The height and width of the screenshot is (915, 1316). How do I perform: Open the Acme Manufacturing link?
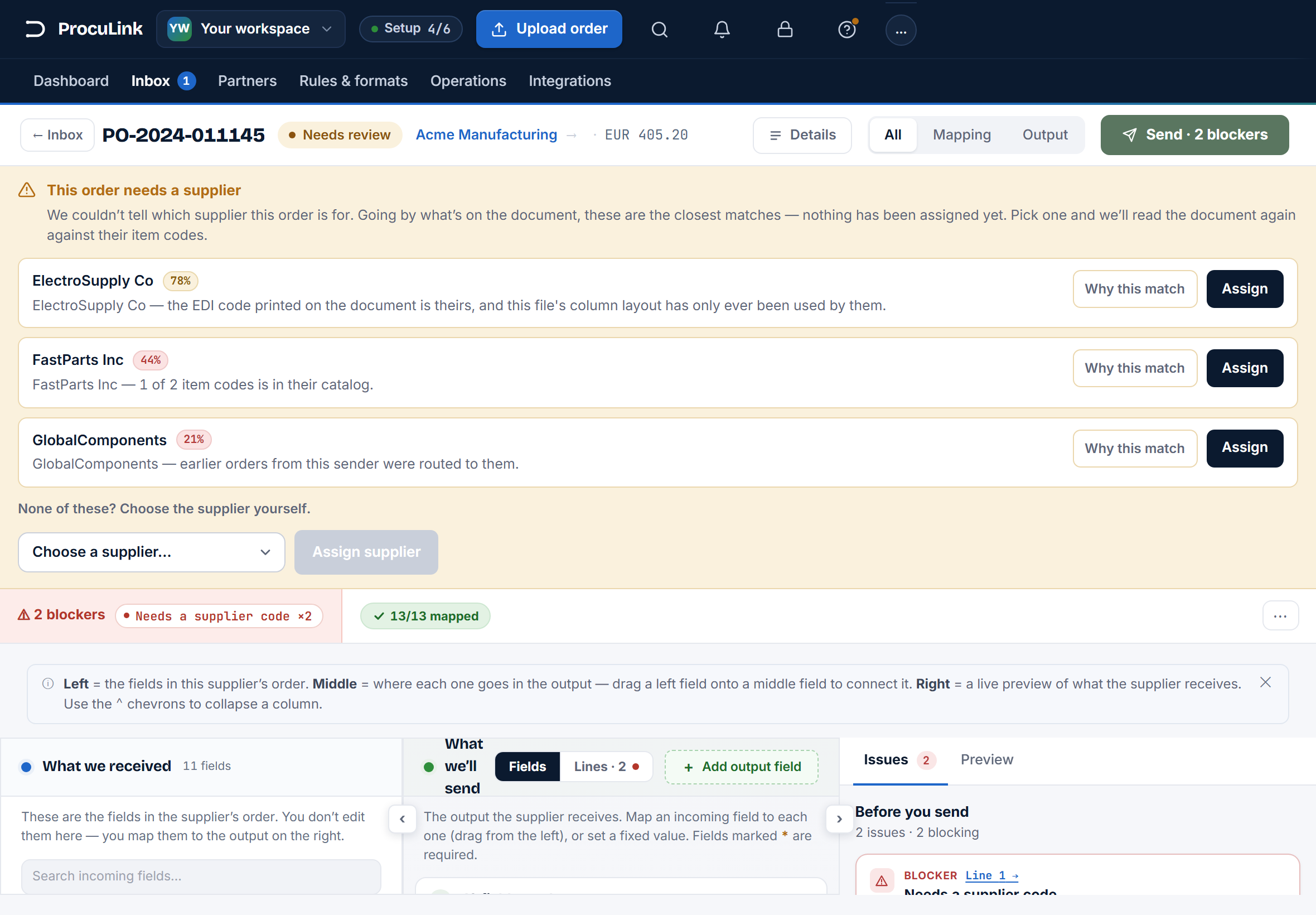pos(486,134)
